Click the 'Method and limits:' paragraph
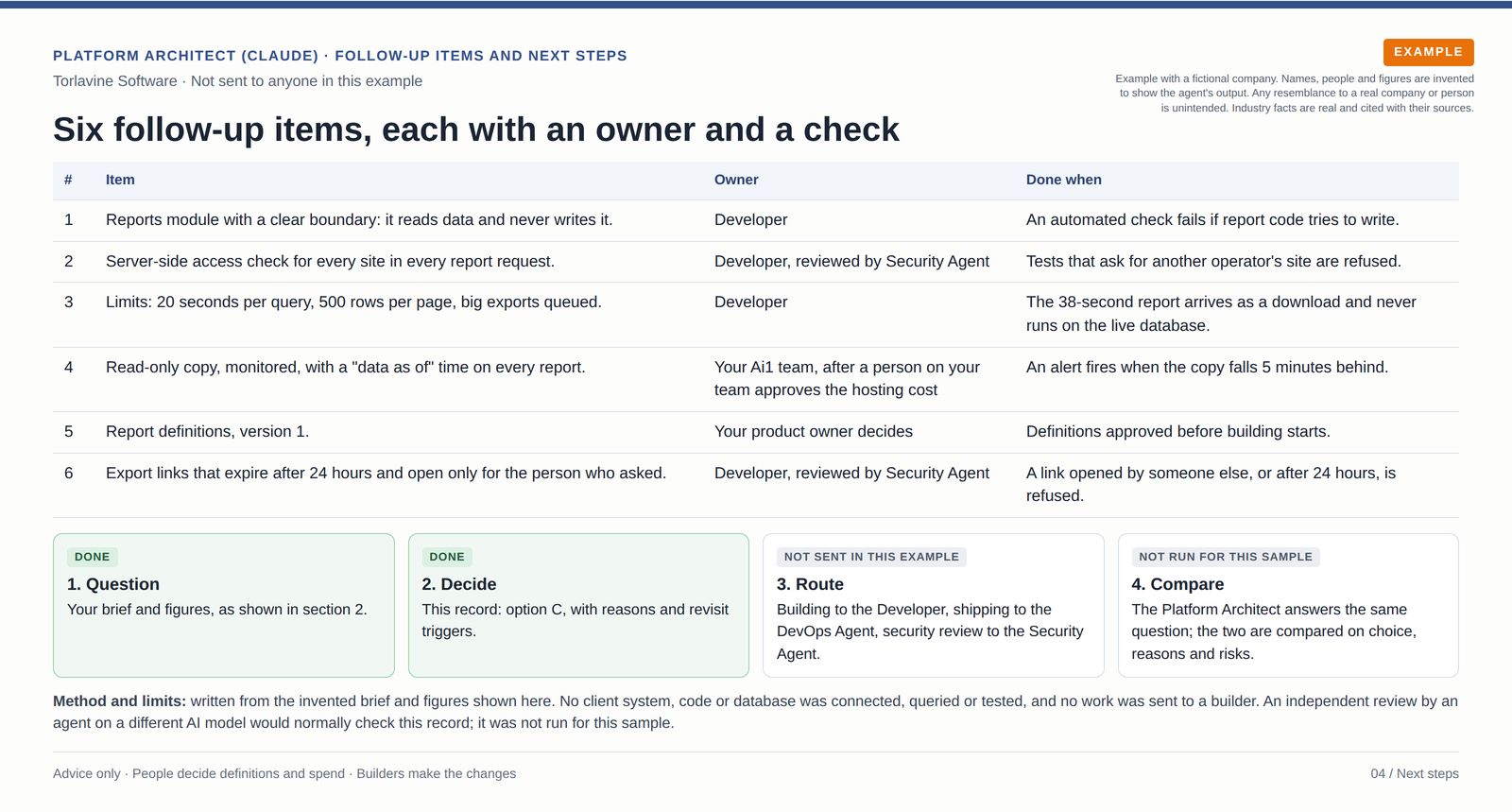The width and height of the screenshot is (1512, 812). [x=755, y=712]
